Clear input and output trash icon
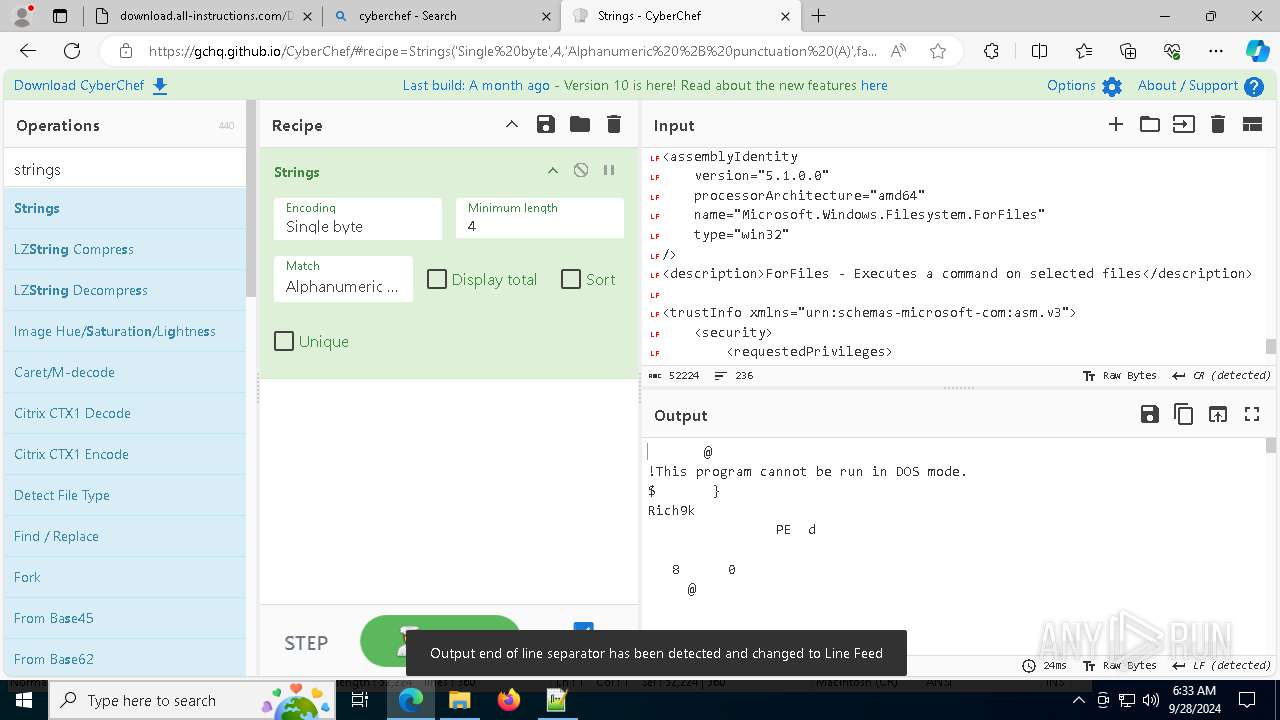This screenshot has width=1280, height=720. pyautogui.click(x=1218, y=124)
